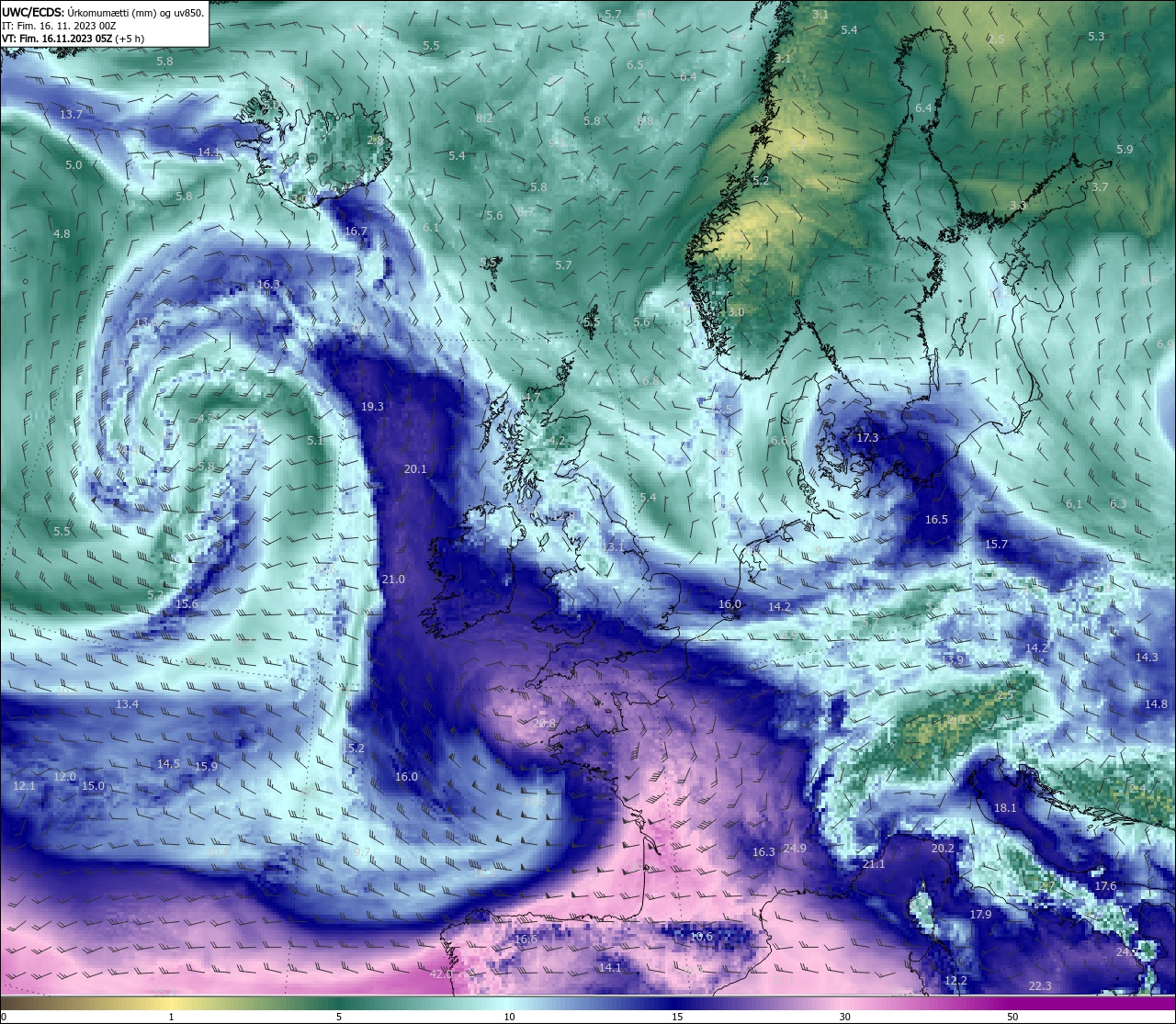Click the 20.1 value label
Viewport: 1176px width, 1024px height.
415,469
